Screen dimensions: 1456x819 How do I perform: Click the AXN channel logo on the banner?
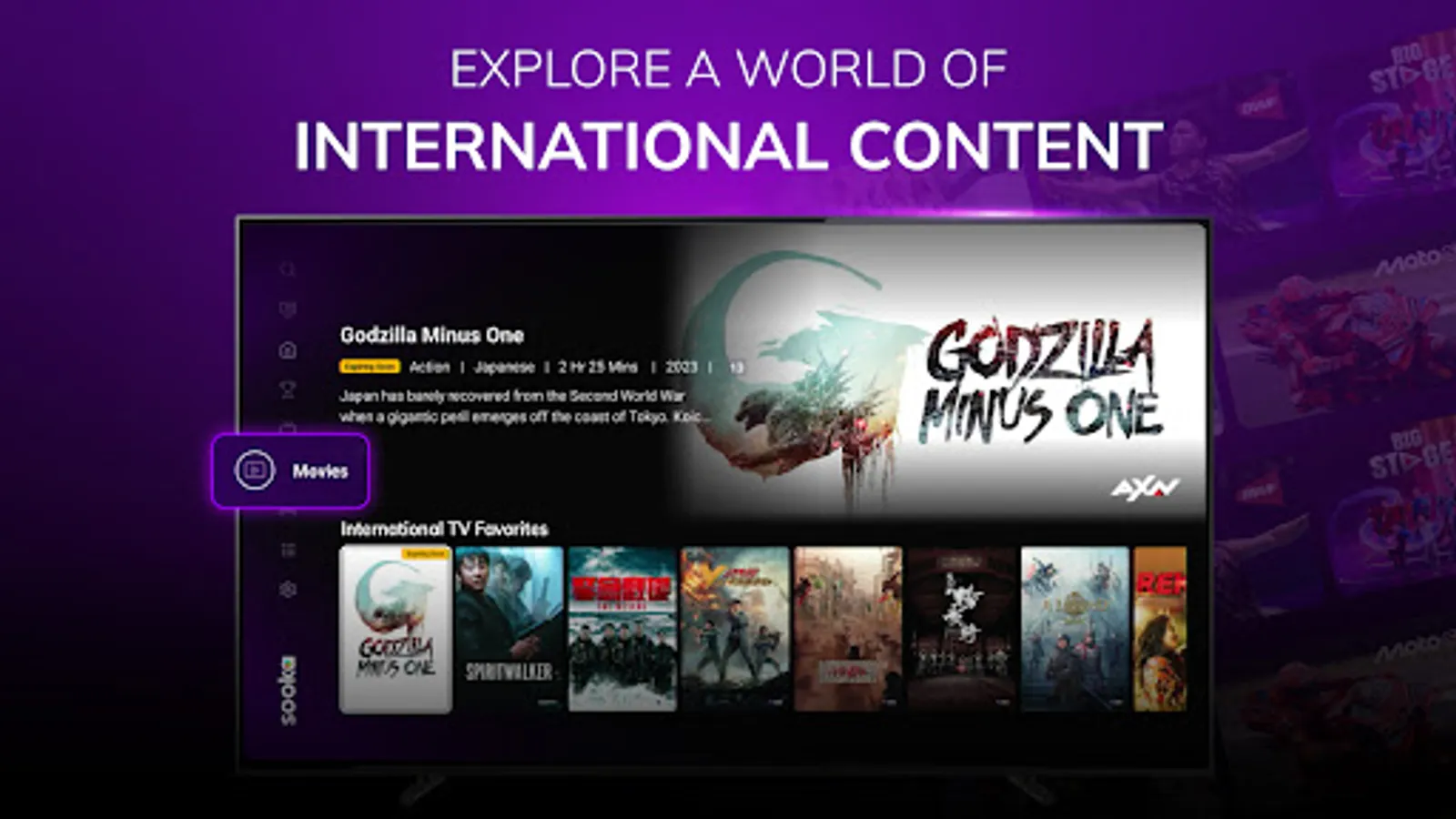tap(1147, 487)
